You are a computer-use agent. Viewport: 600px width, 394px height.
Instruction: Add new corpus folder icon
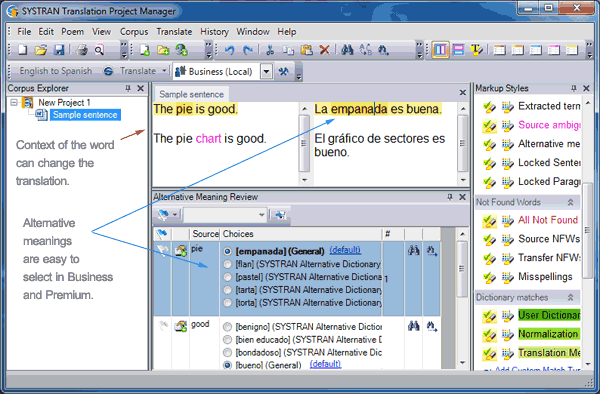click(163, 50)
